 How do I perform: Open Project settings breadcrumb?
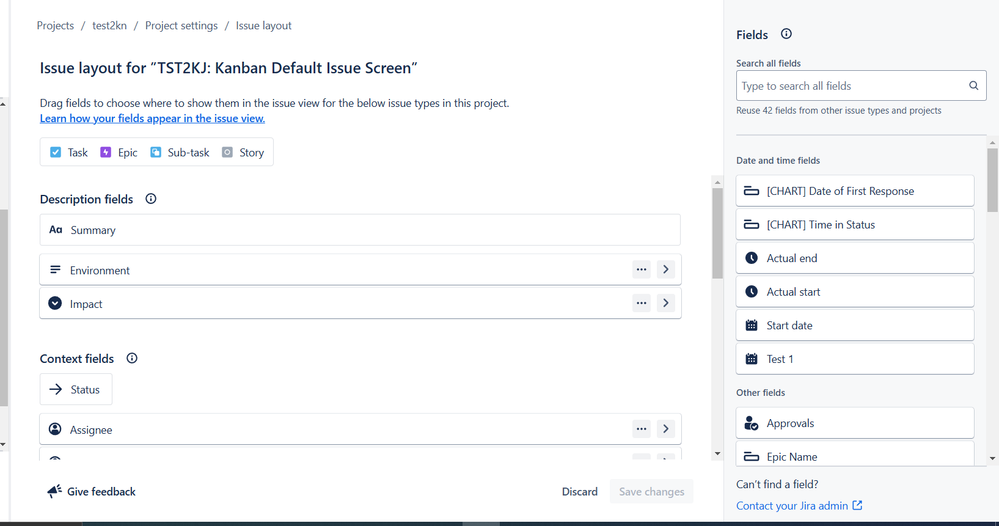pos(182,25)
